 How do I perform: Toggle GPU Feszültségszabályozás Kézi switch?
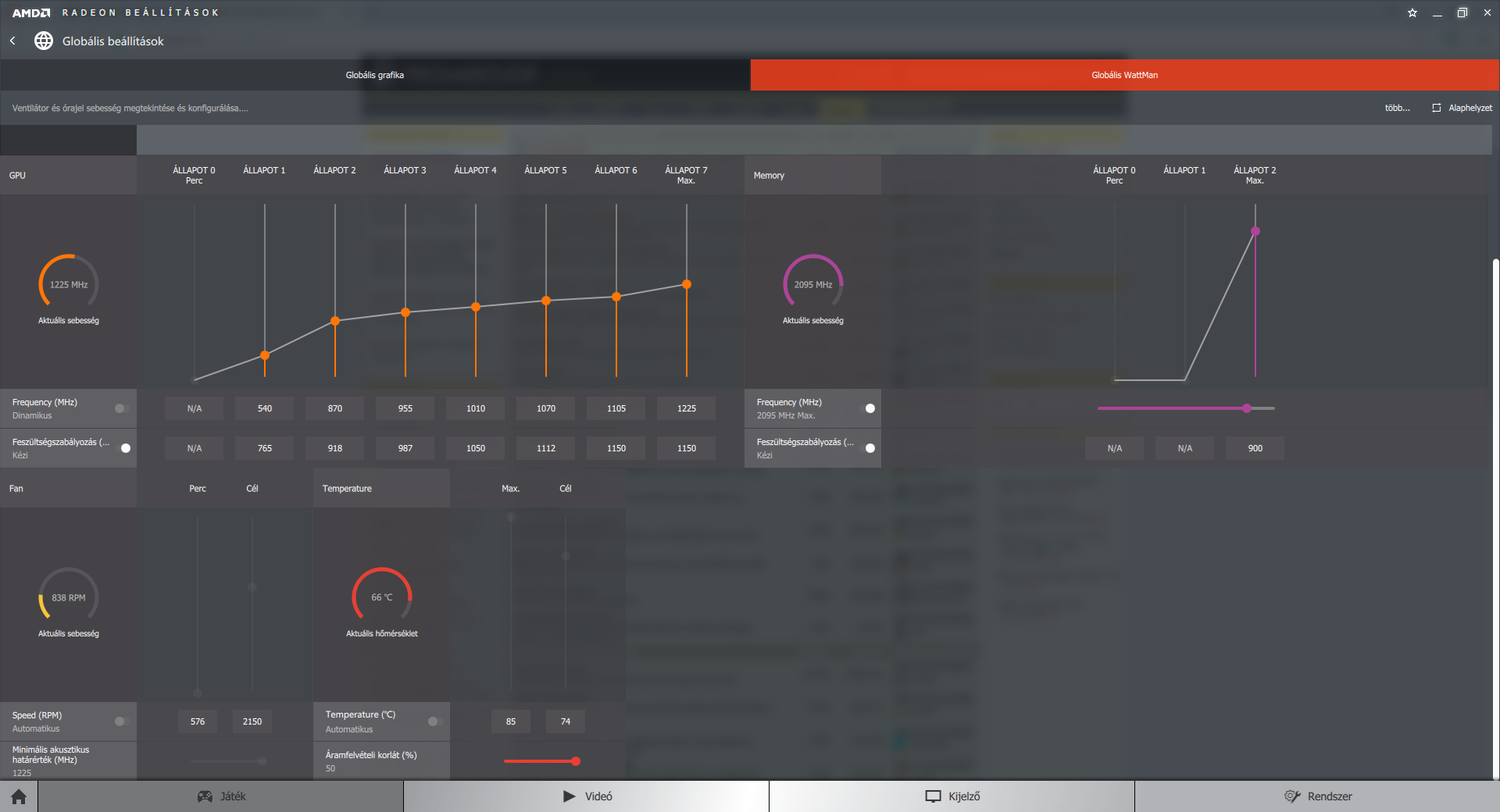122,448
